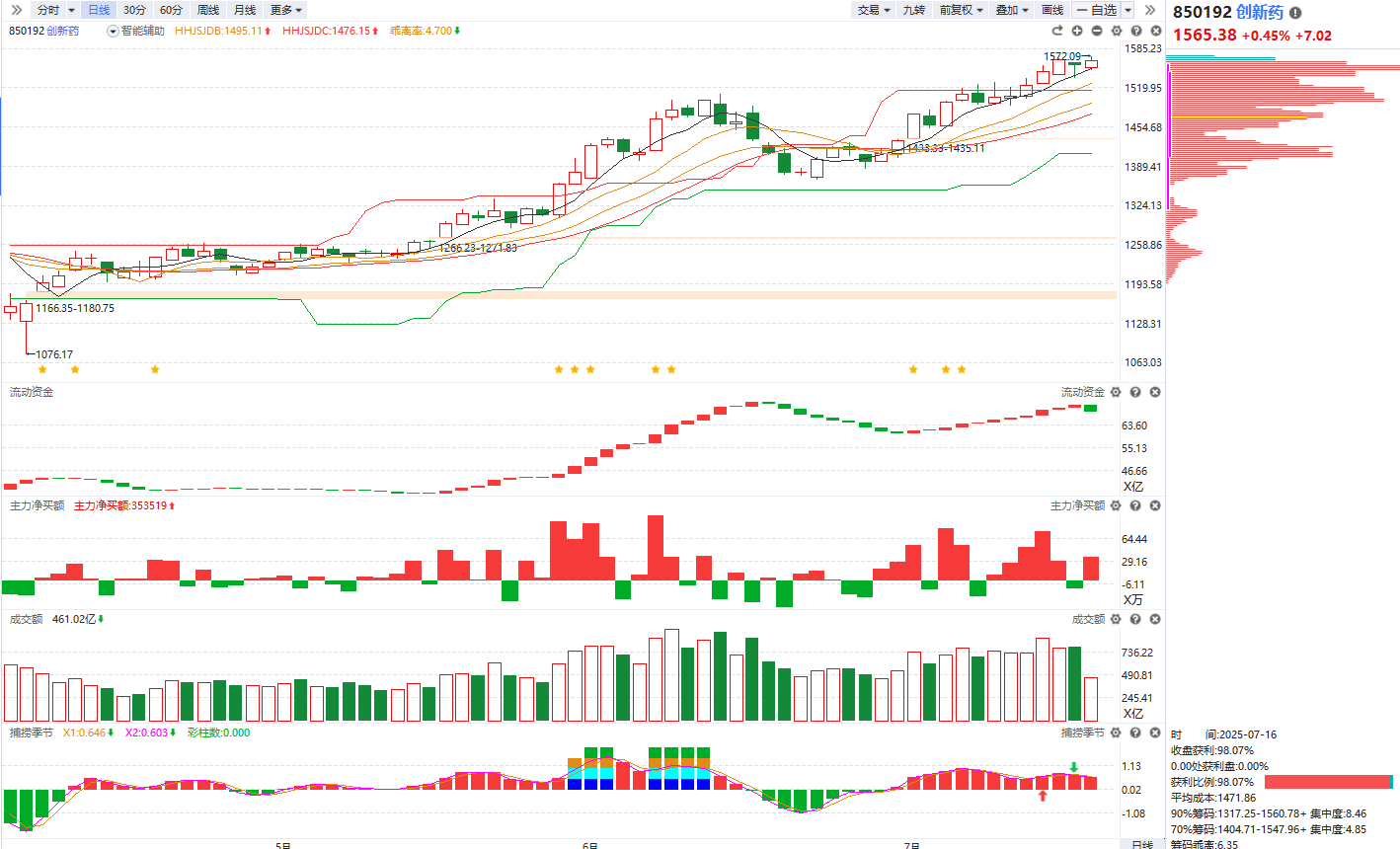Click the red up-arrow signal in 捕捞季节 chart

tap(1043, 796)
